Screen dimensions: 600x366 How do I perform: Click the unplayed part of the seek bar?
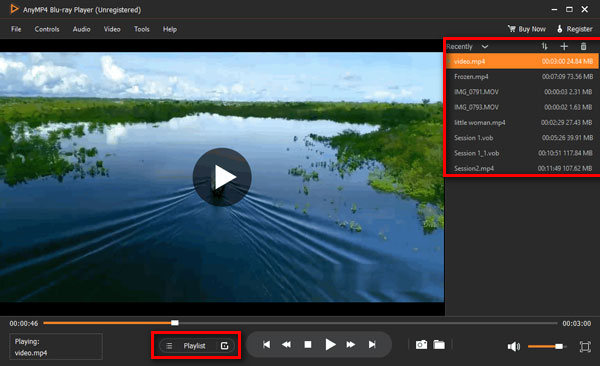367,323
